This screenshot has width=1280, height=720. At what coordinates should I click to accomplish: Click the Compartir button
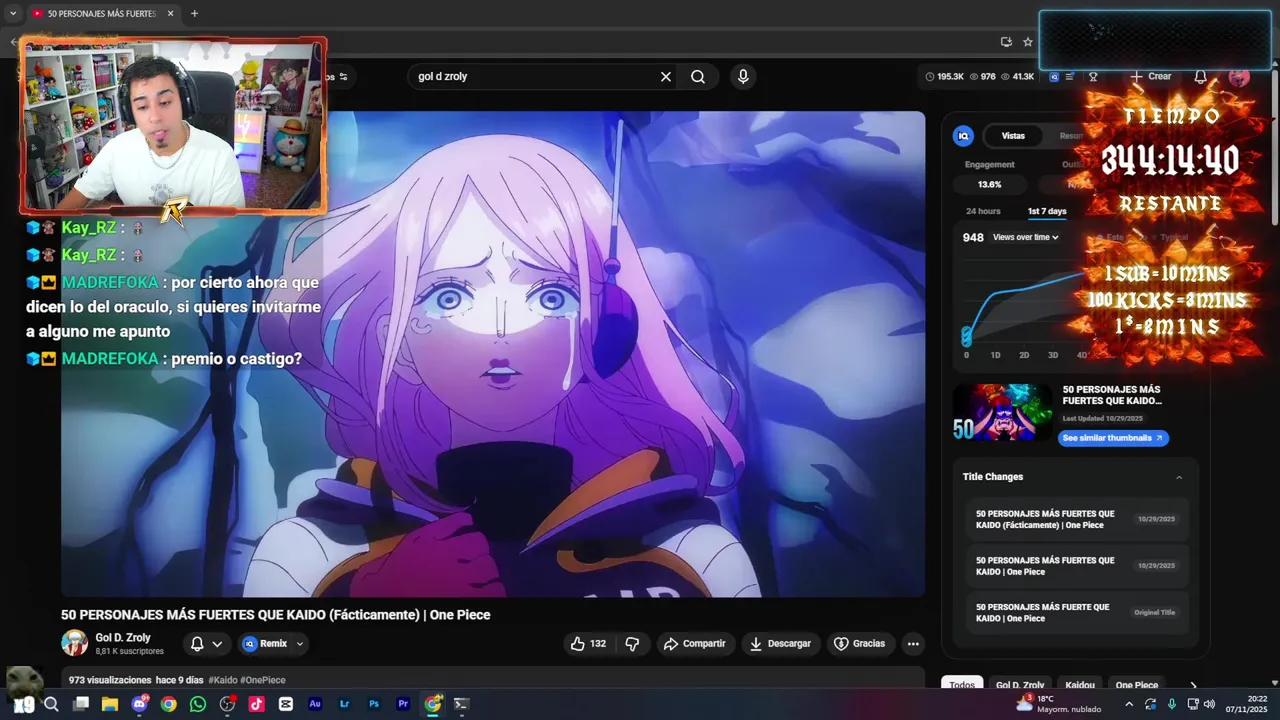click(695, 644)
